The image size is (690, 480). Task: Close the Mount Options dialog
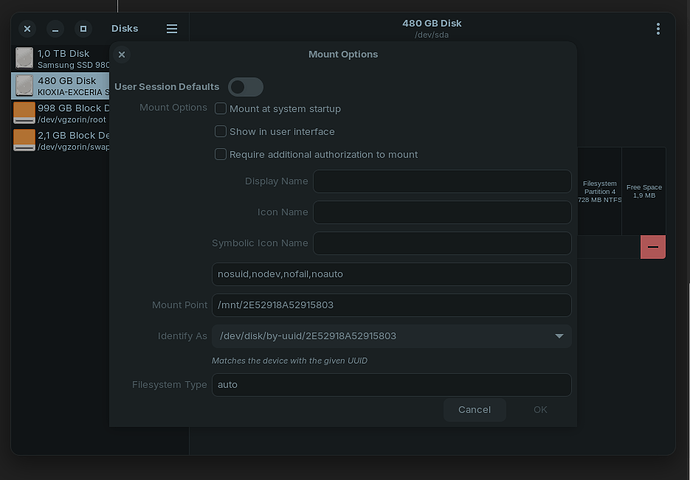click(122, 55)
